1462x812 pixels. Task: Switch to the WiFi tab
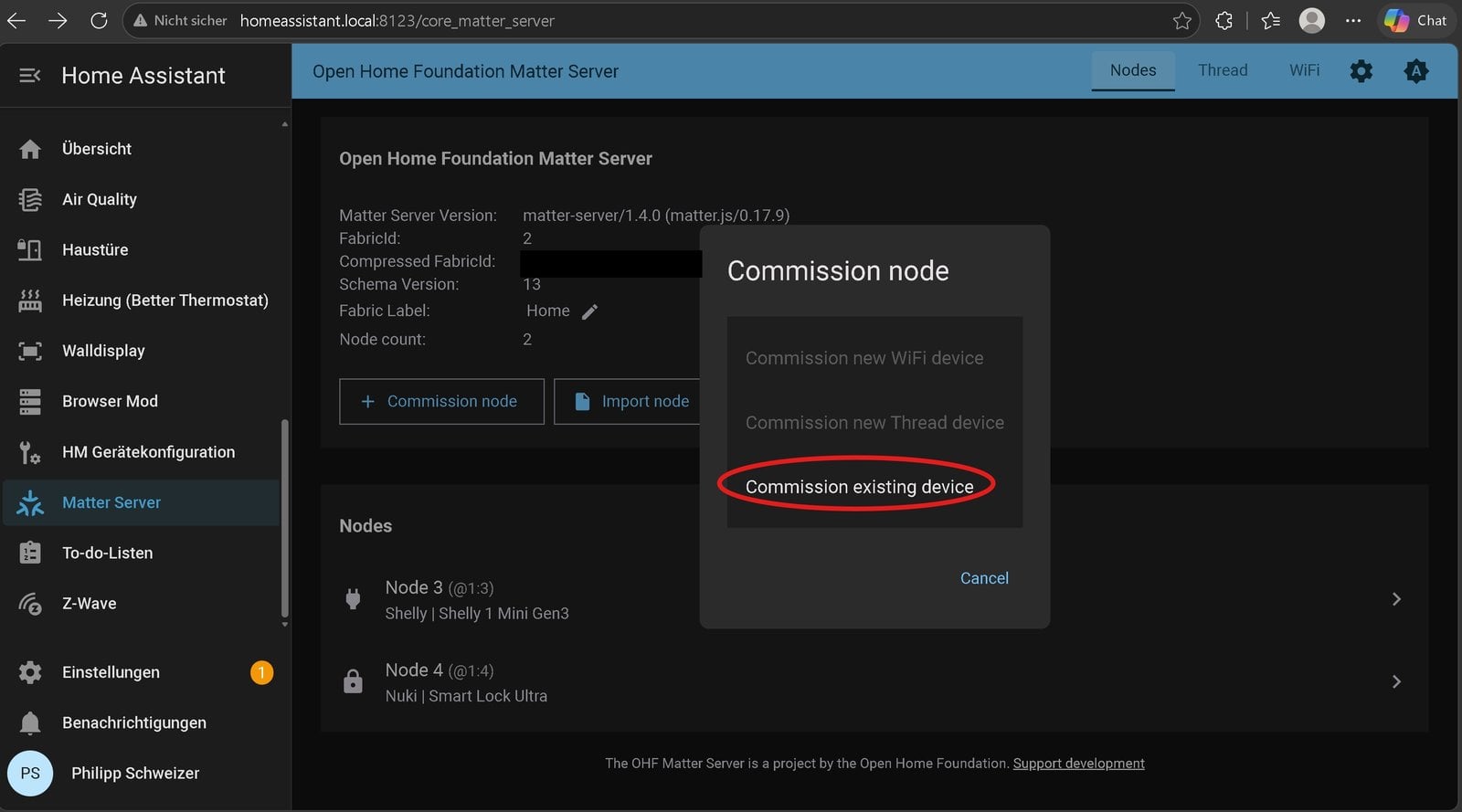(x=1304, y=70)
